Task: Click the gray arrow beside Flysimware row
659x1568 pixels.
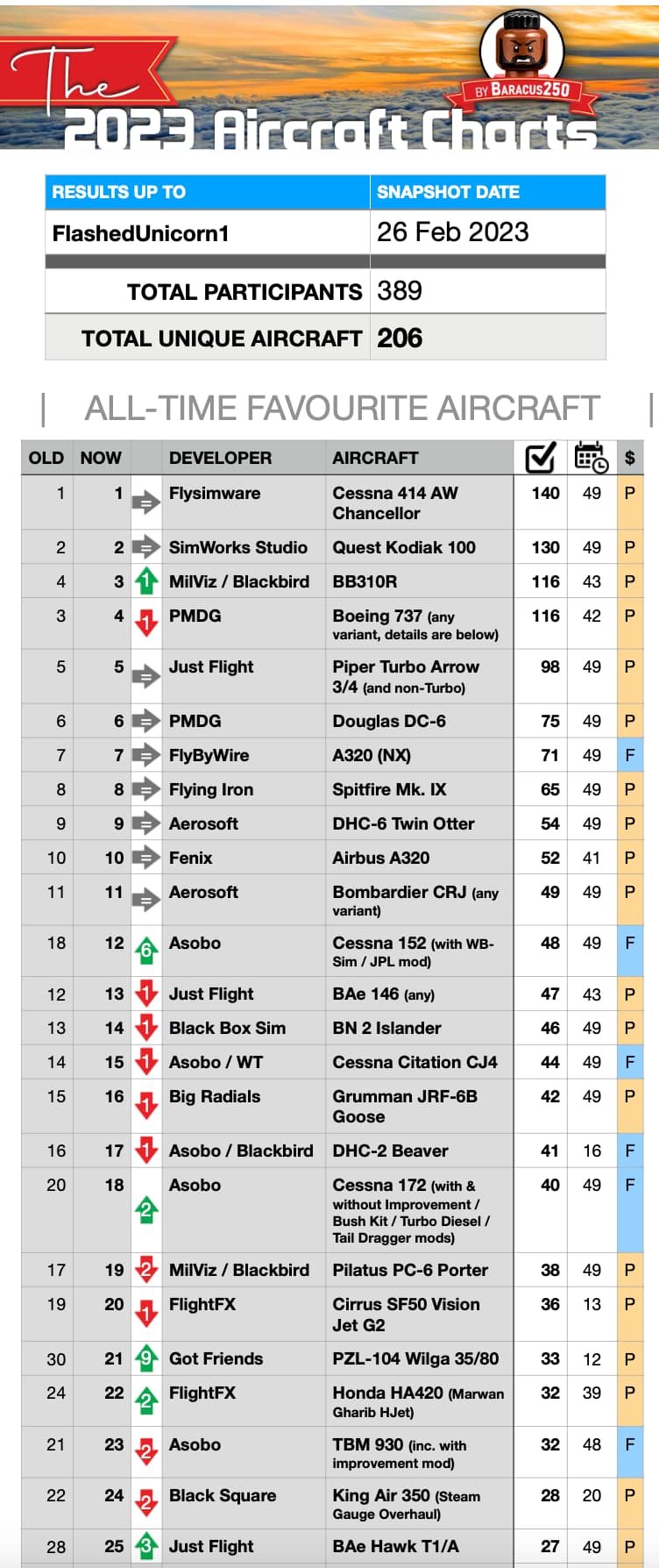Action: (x=146, y=502)
